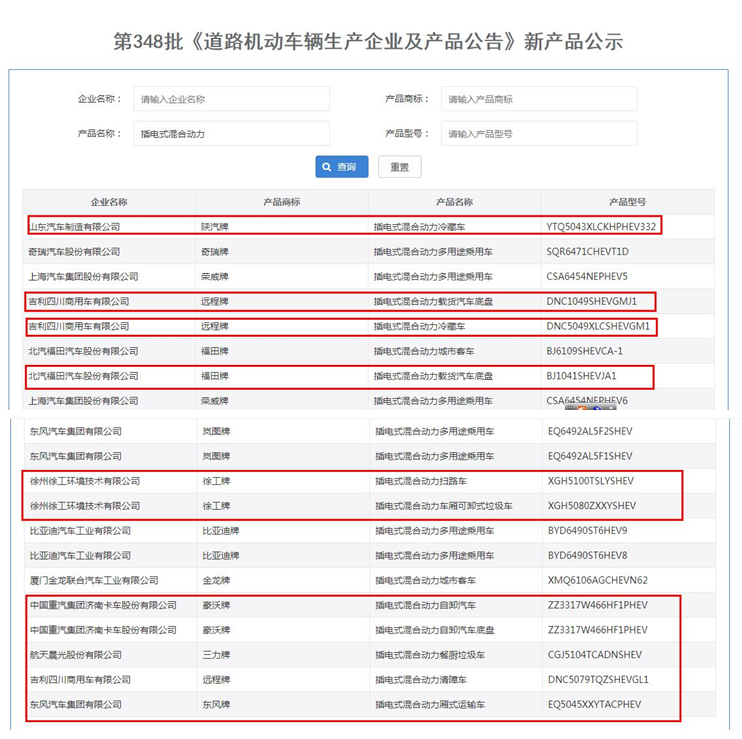This screenshot has width=742, height=739.
Task: Click 插电式混合动力自卸汽车底盘 product name
Action: [434, 630]
